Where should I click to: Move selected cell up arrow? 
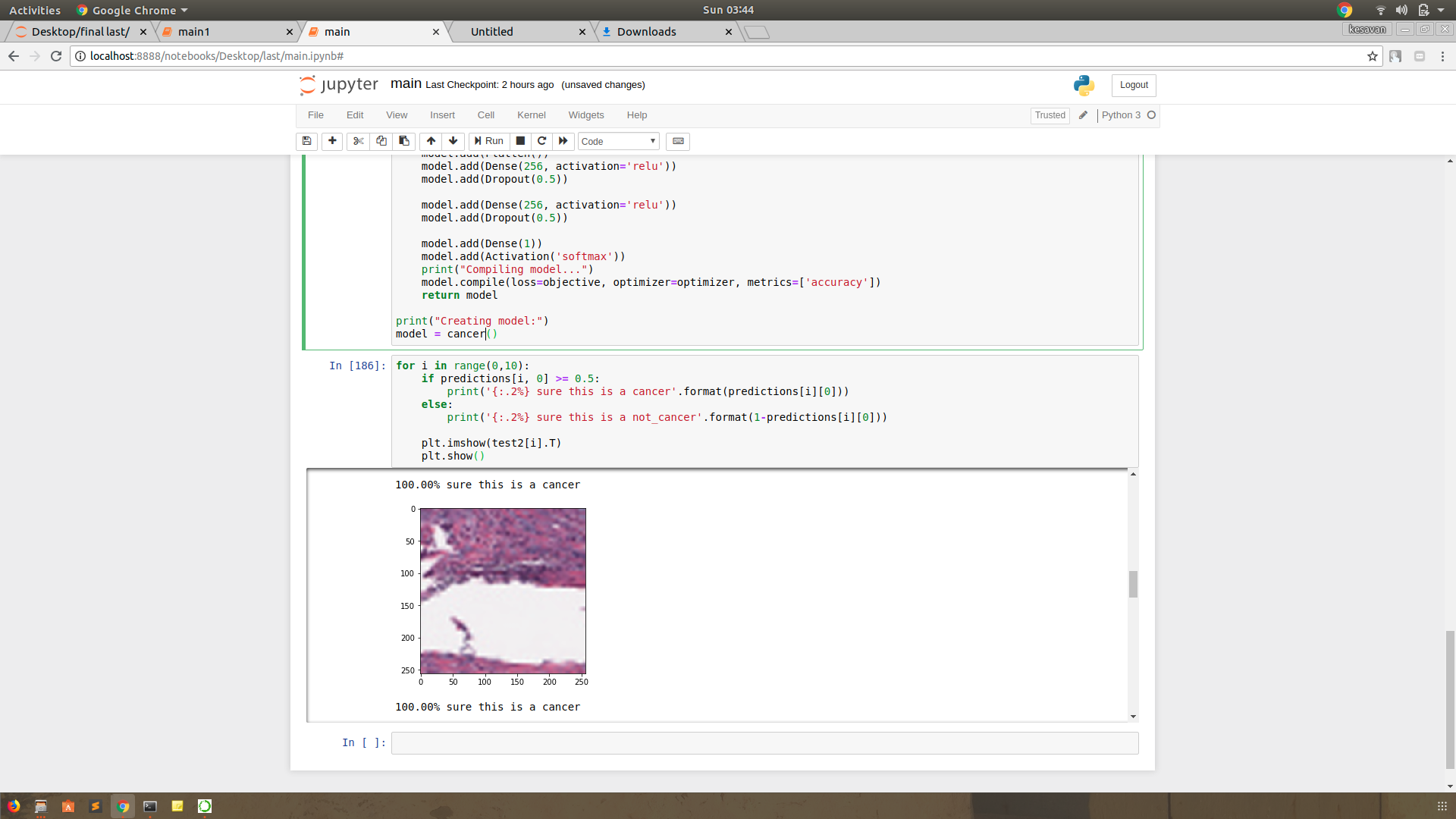pos(431,141)
